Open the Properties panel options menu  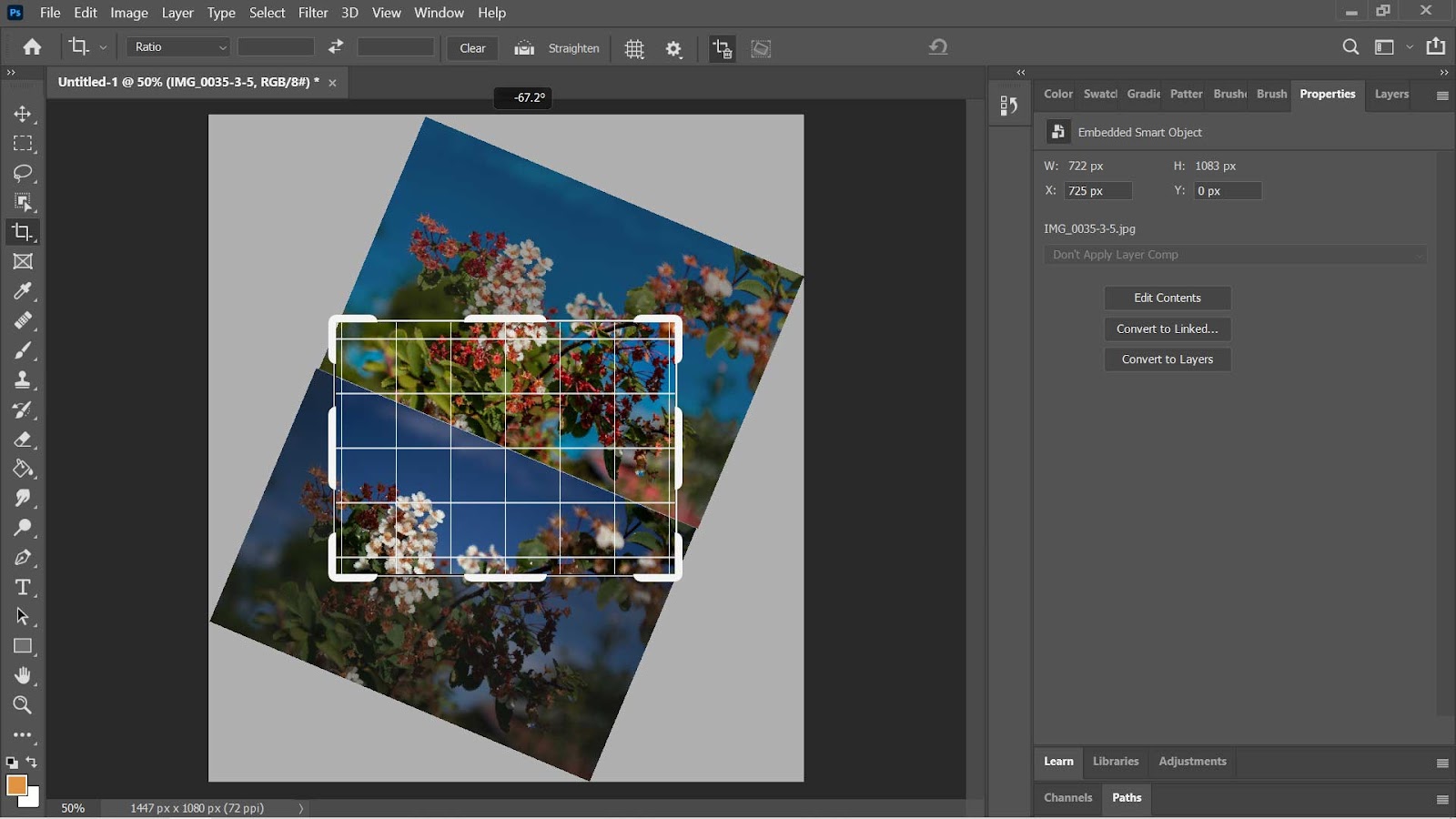click(1442, 96)
